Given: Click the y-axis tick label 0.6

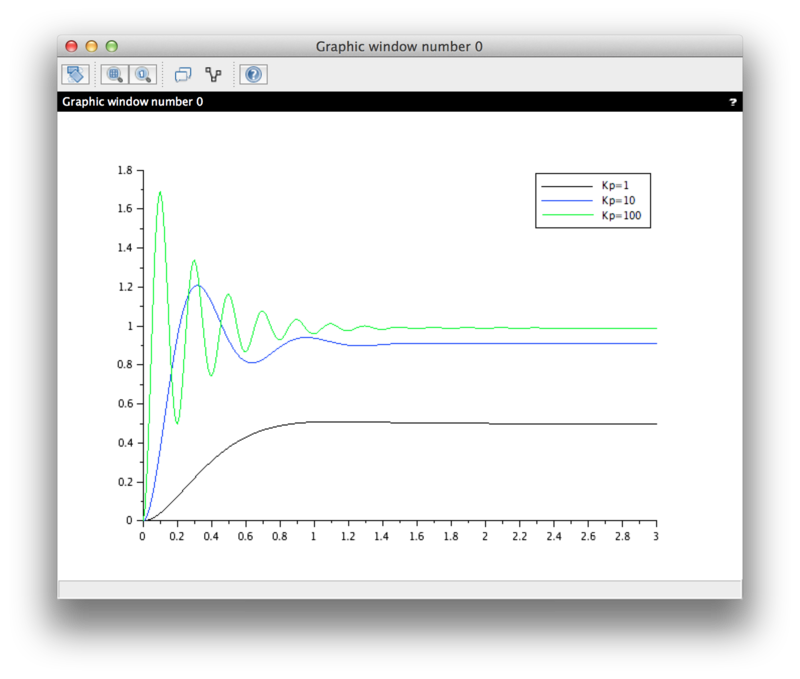Looking at the screenshot, I should pos(125,404).
